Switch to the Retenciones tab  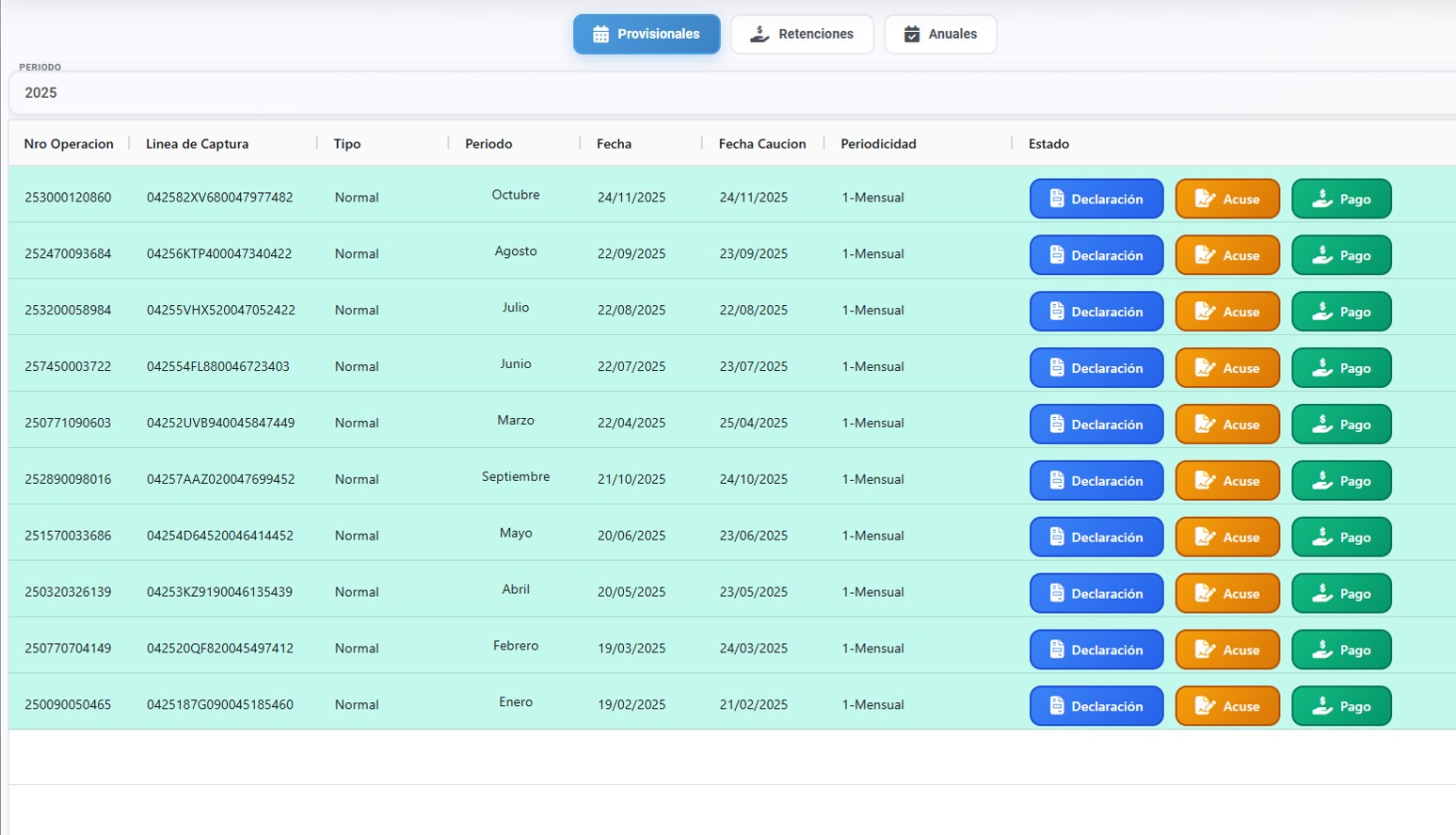point(802,34)
